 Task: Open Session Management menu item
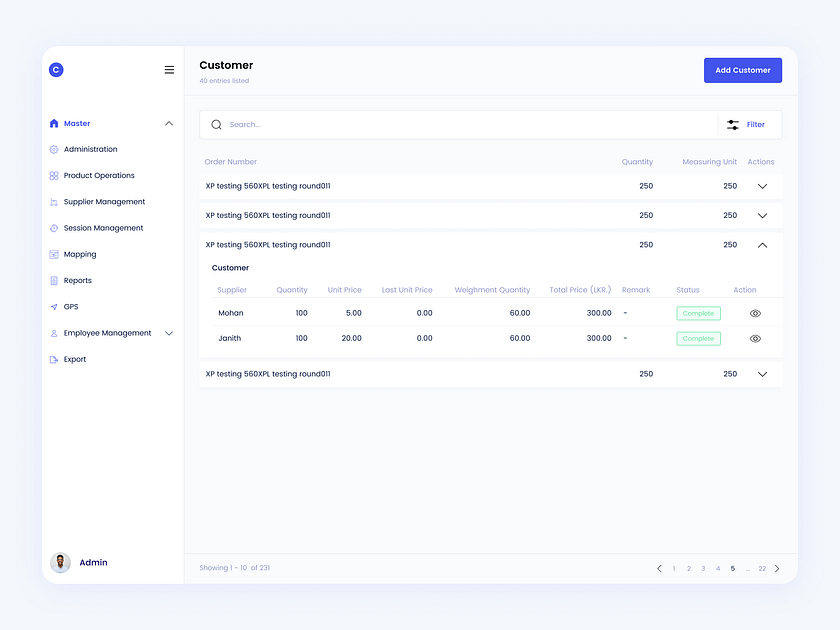pos(103,228)
